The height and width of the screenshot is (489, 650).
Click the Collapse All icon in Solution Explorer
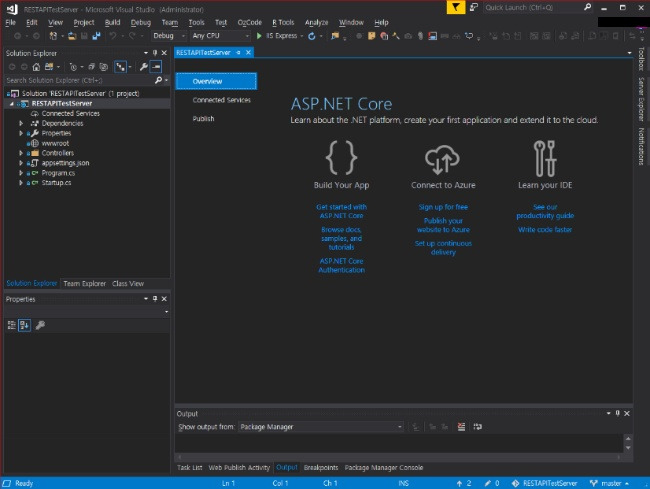tap(92, 67)
